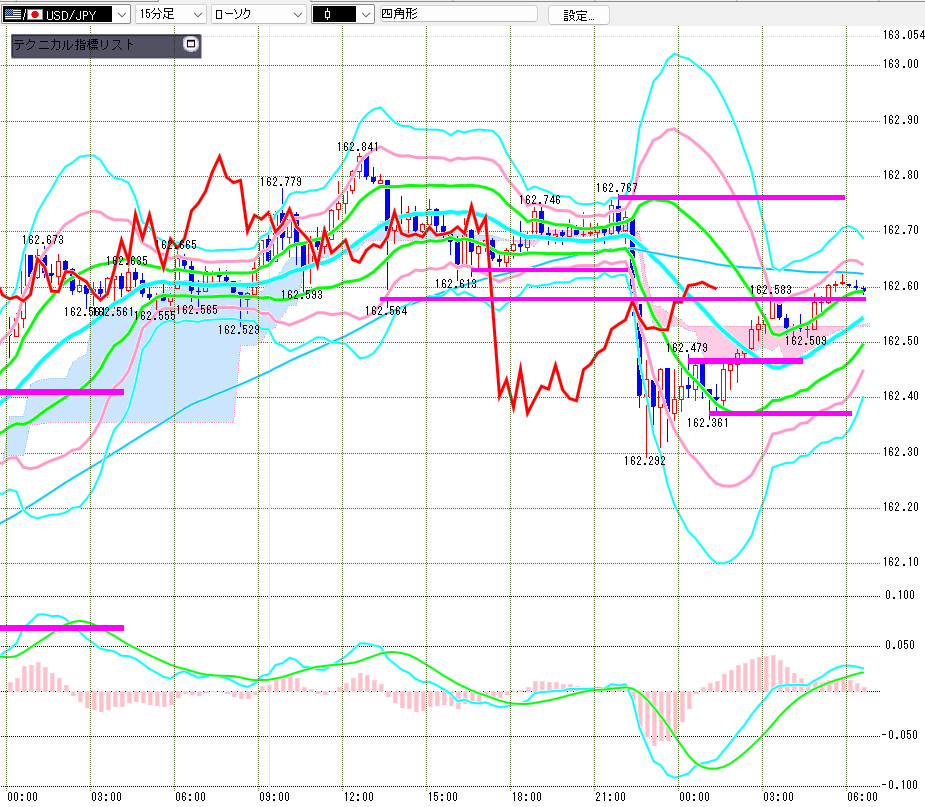Viewport: 925px width, 807px height.
Task: Click the 0.100 MACD axis label
Action: (x=901, y=595)
